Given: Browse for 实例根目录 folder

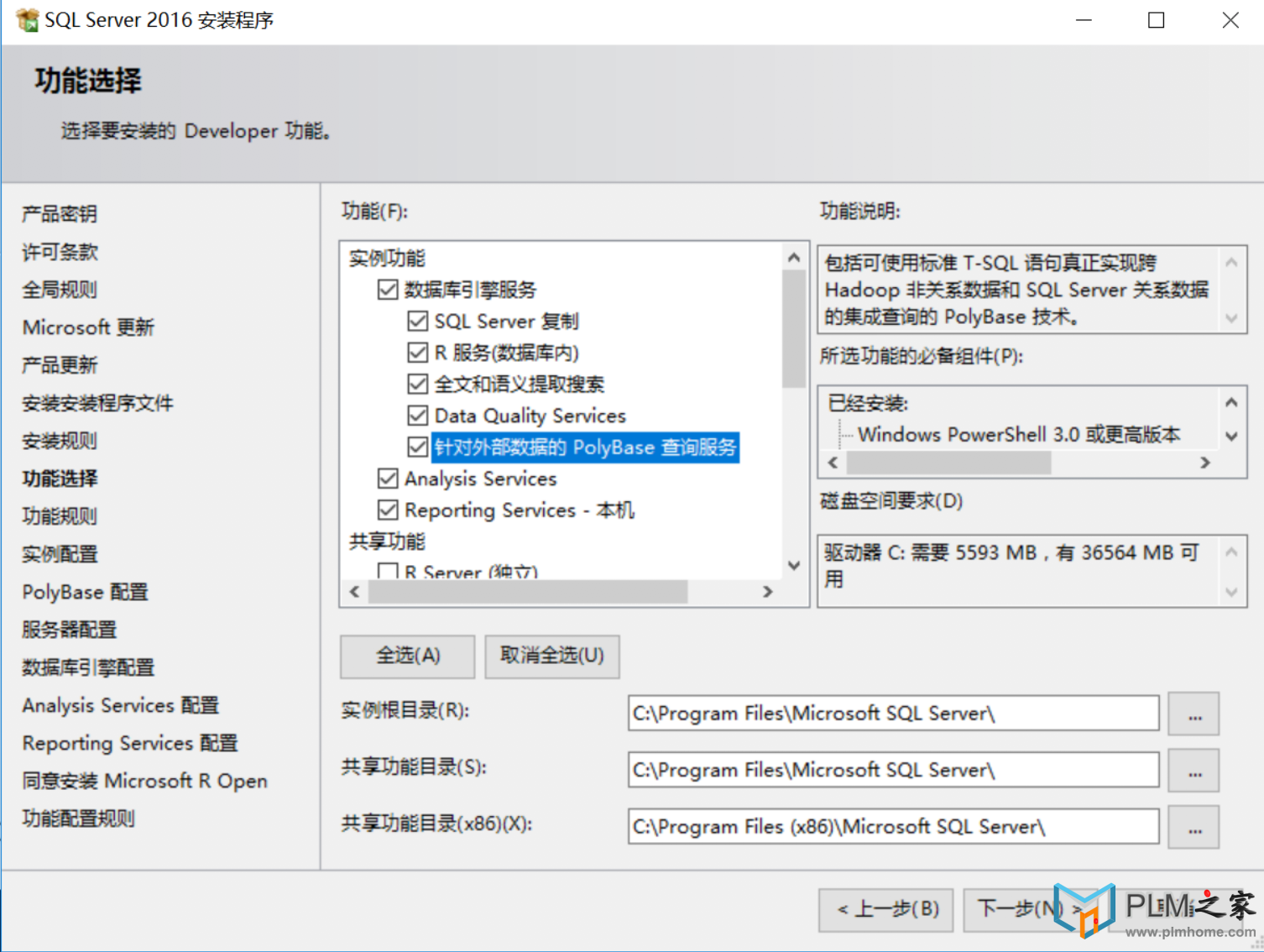Looking at the screenshot, I should (x=1194, y=714).
